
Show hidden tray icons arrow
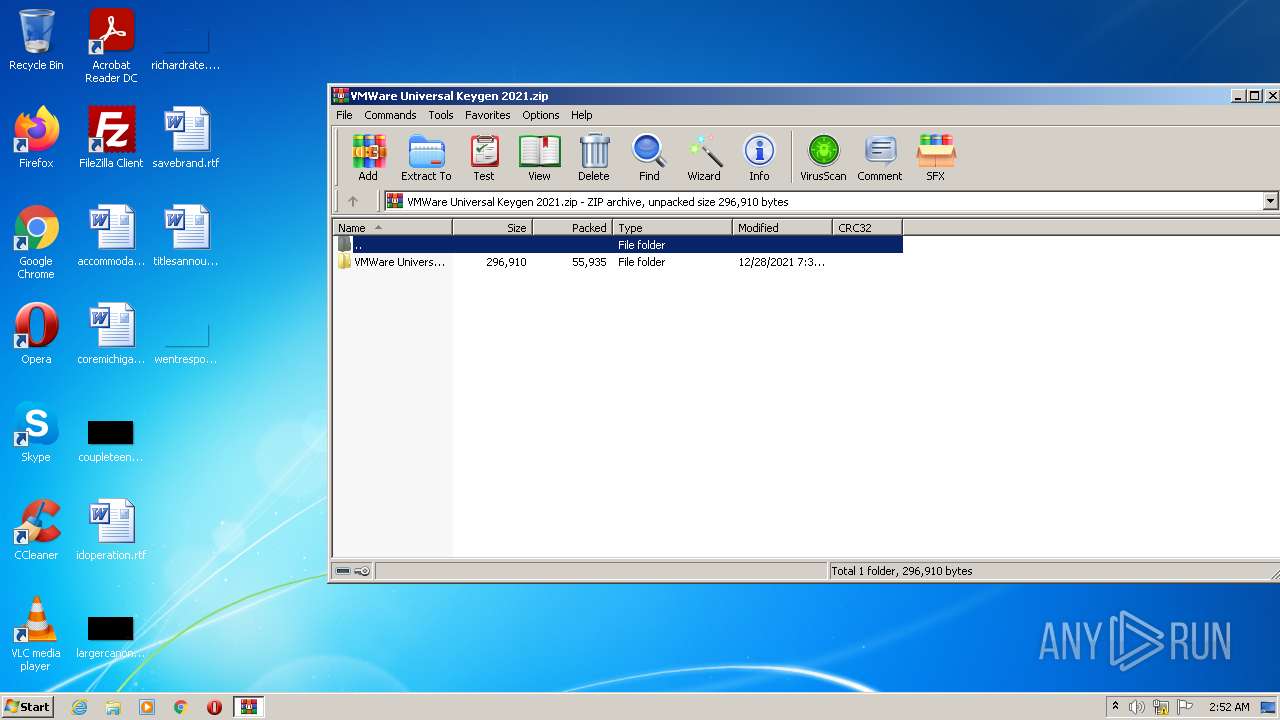[1116, 707]
